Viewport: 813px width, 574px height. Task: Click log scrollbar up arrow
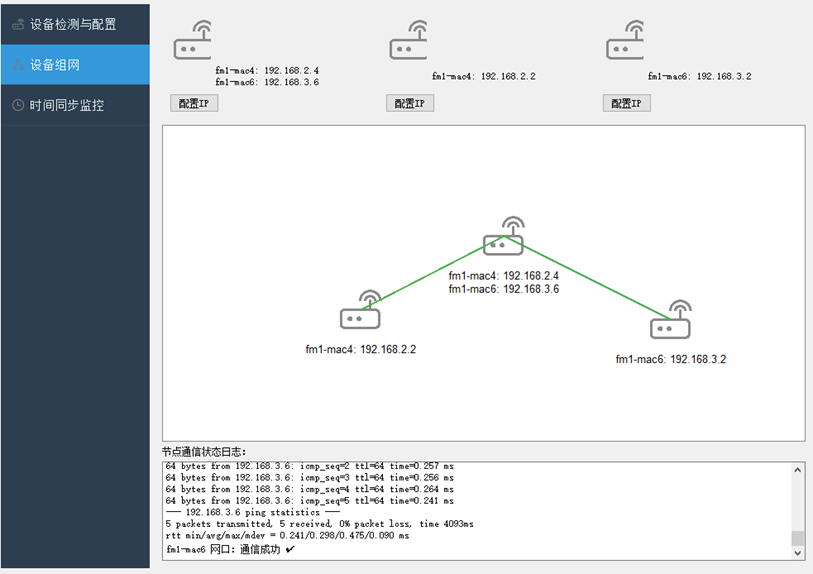coord(797,470)
